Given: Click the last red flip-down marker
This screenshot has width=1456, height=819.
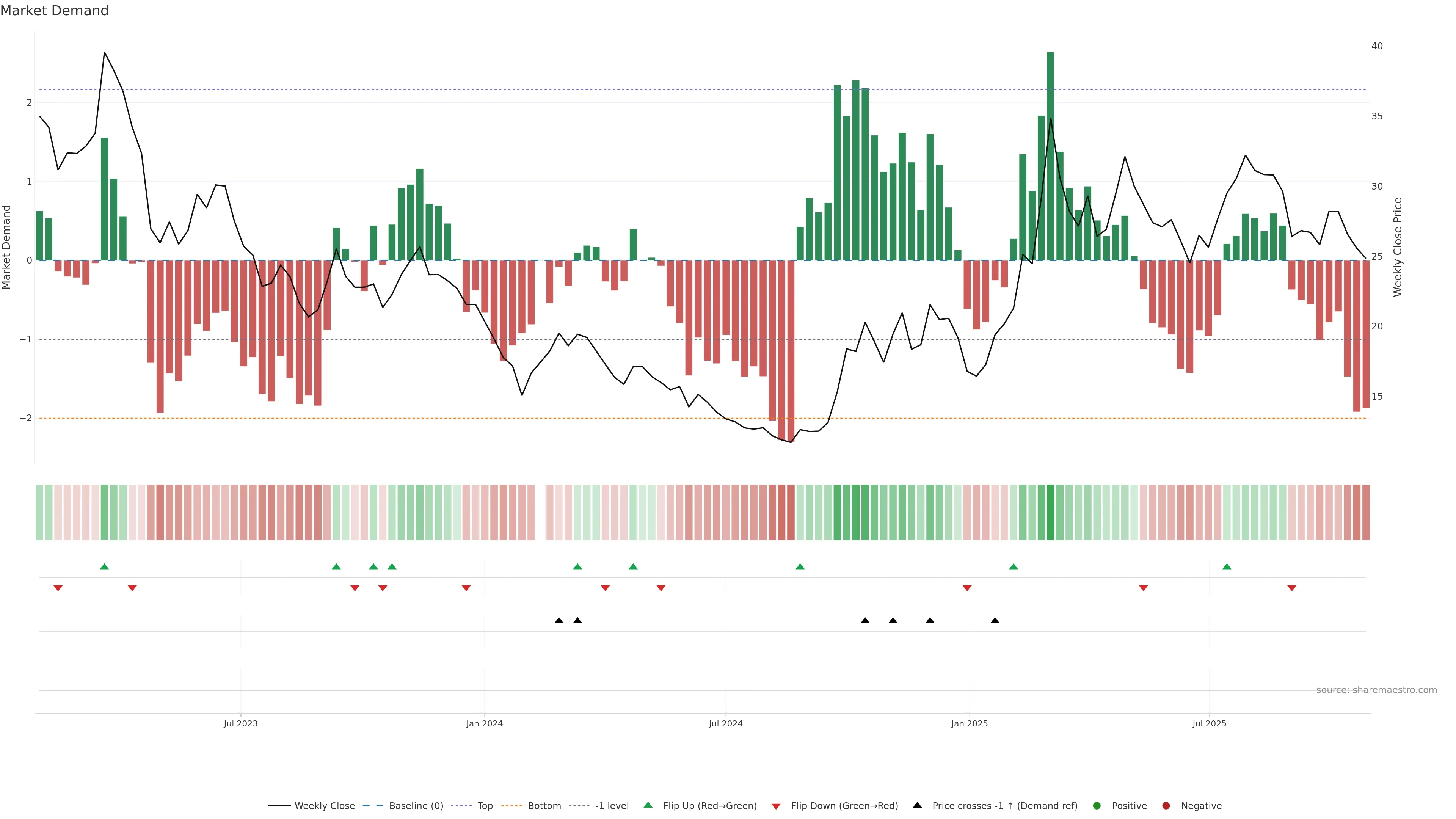Looking at the screenshot, I should click(1291, 588).
